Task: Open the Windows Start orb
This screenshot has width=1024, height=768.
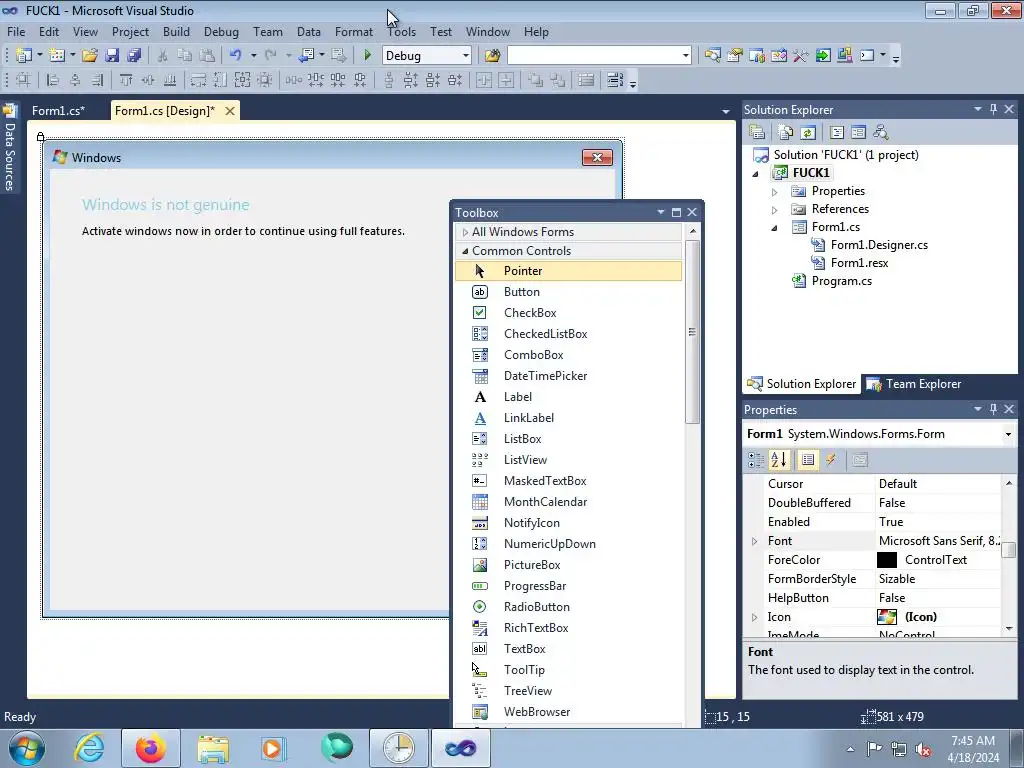Action: (27, 748)
